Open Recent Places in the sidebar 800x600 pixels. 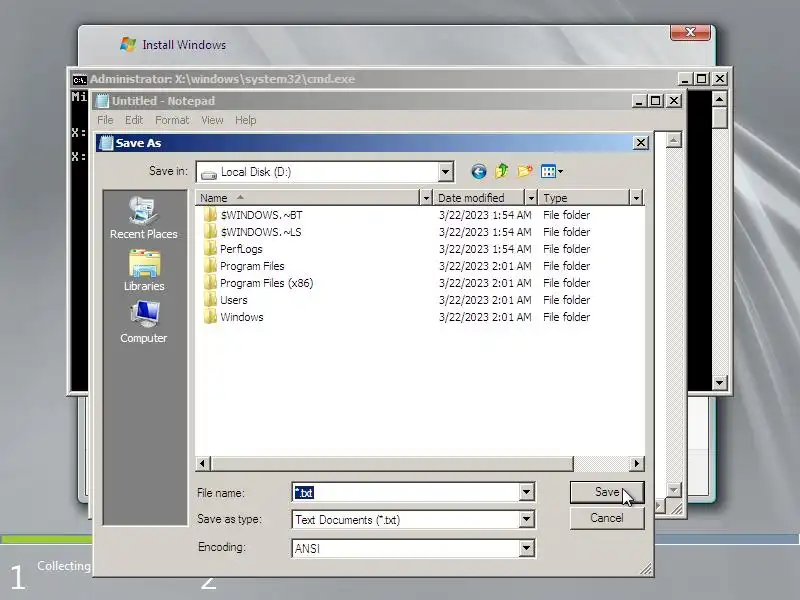[144, 218]
